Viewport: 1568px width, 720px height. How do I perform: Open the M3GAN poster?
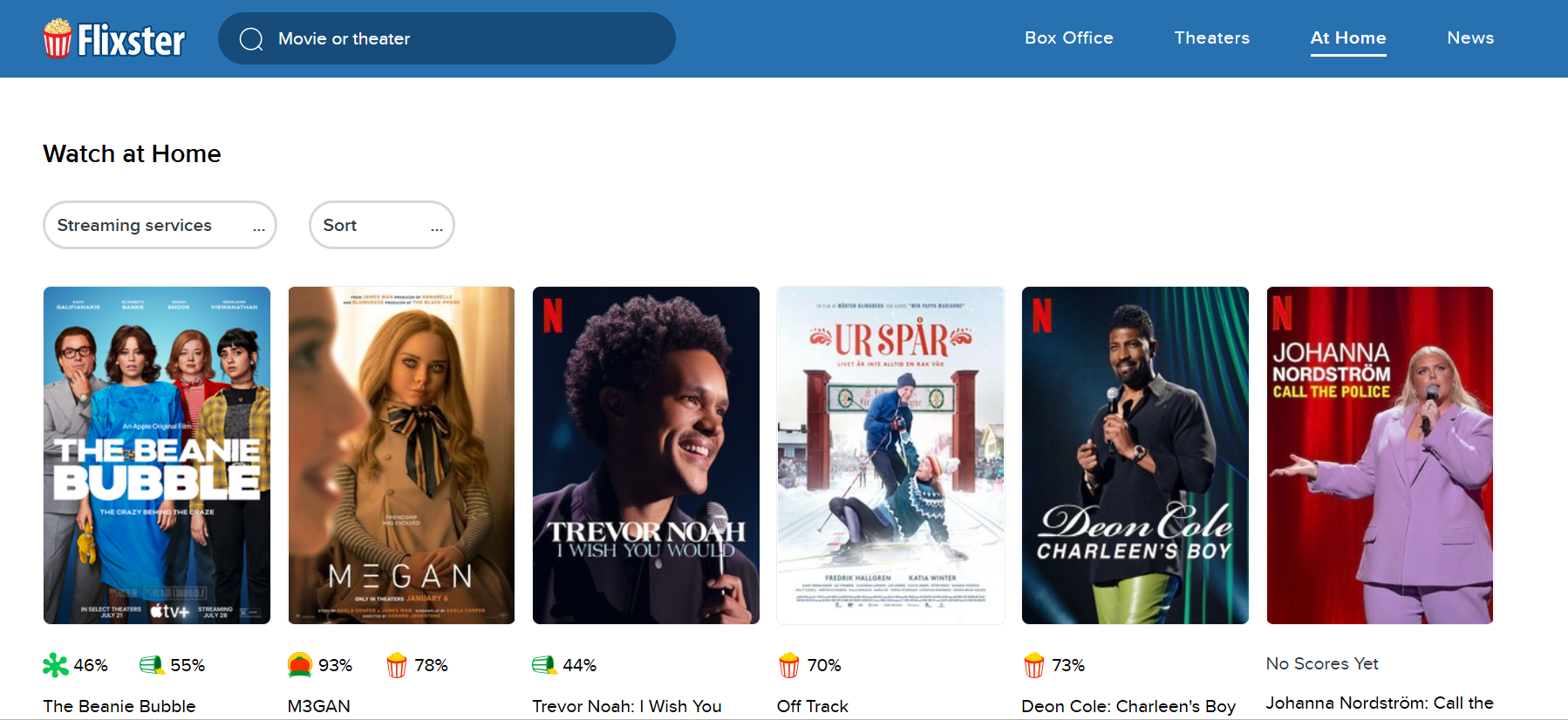(401, 455)
